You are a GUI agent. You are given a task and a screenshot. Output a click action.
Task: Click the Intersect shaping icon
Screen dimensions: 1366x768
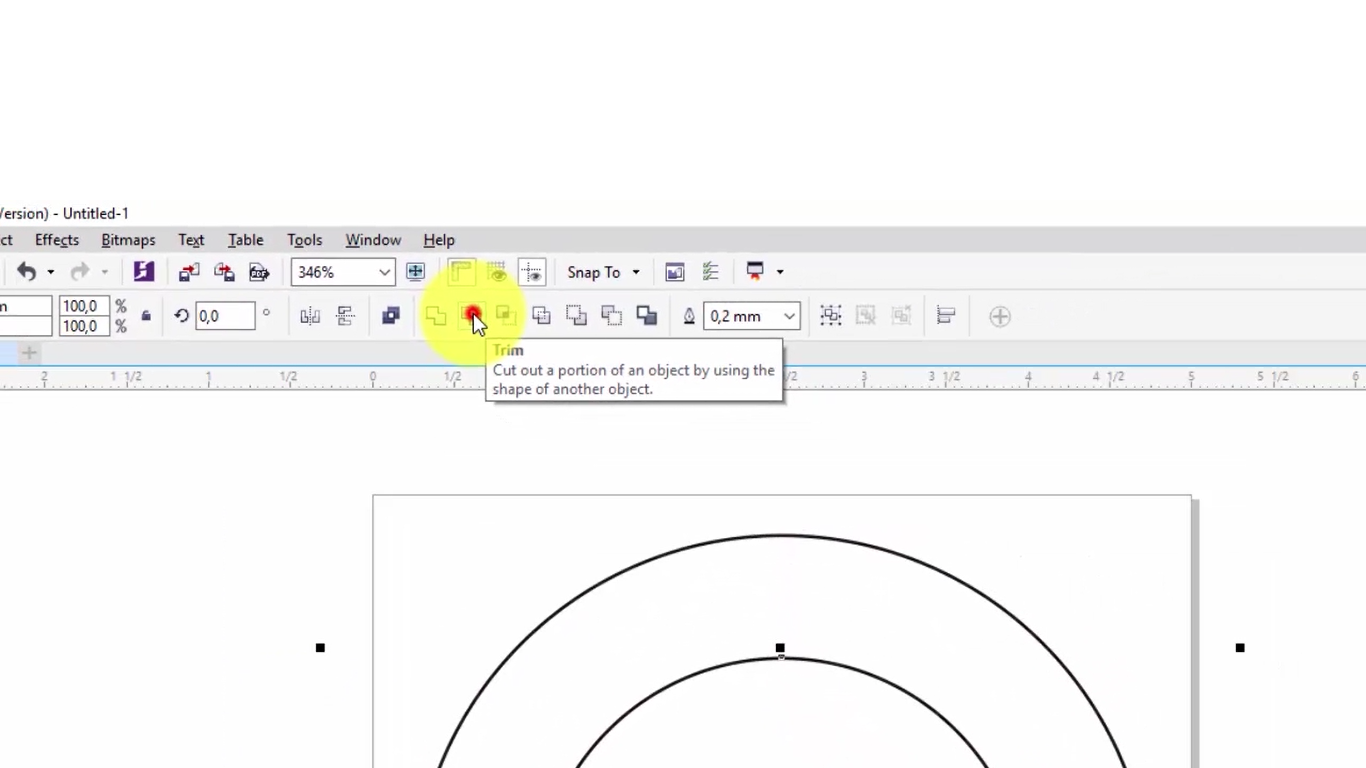505,316
